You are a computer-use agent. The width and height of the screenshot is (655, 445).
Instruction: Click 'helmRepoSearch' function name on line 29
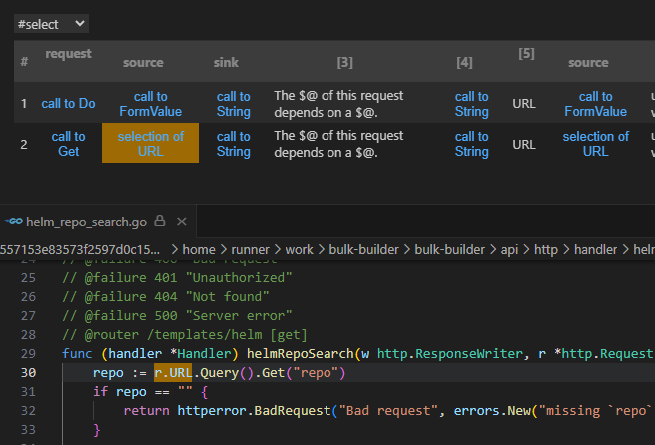300,354
